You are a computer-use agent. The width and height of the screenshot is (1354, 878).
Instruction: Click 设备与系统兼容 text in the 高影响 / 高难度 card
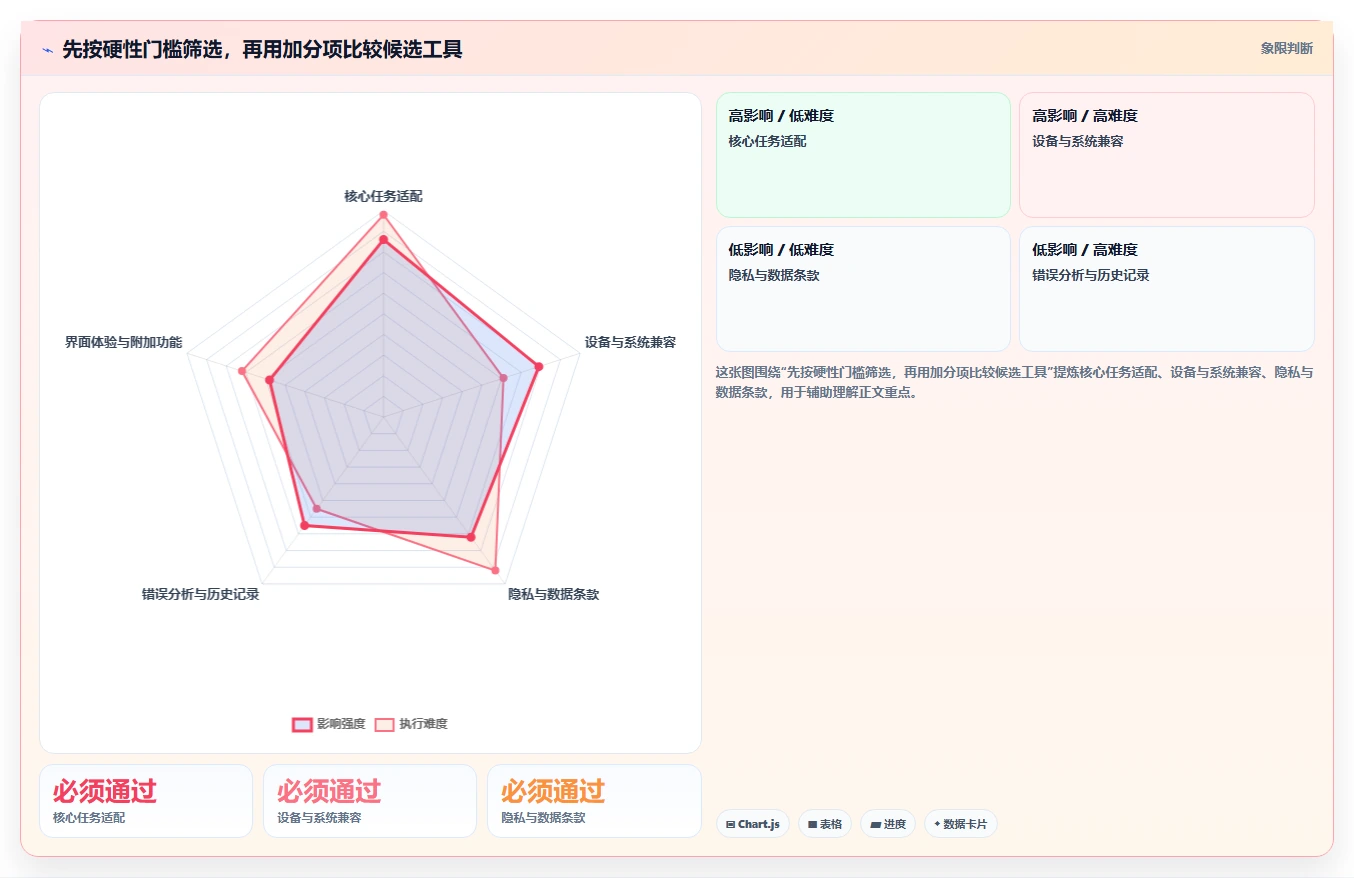tap(1078, 141)
